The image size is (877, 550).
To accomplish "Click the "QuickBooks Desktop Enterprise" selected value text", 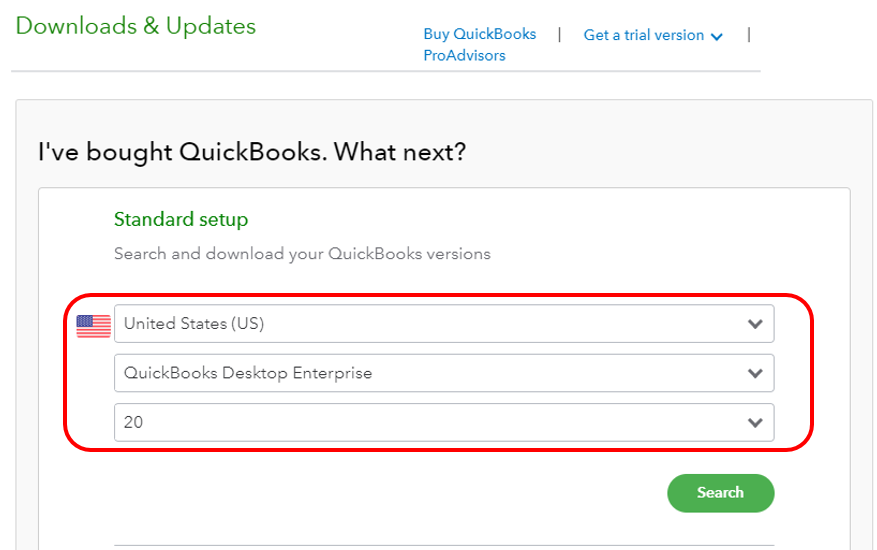I will click(x=248, y=373).
